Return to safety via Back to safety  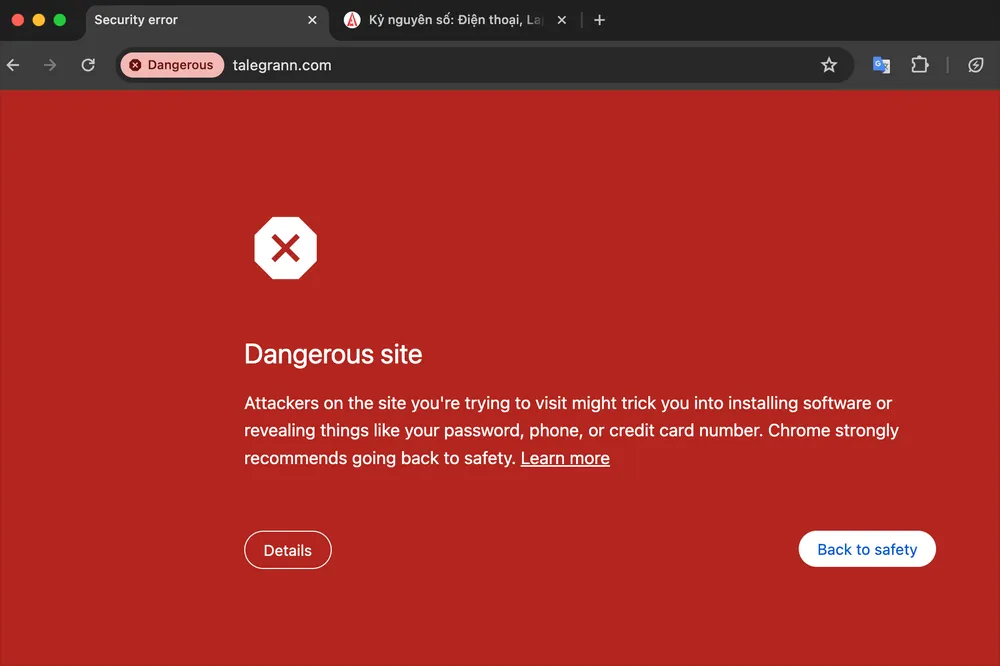click(x=867, y=549)
